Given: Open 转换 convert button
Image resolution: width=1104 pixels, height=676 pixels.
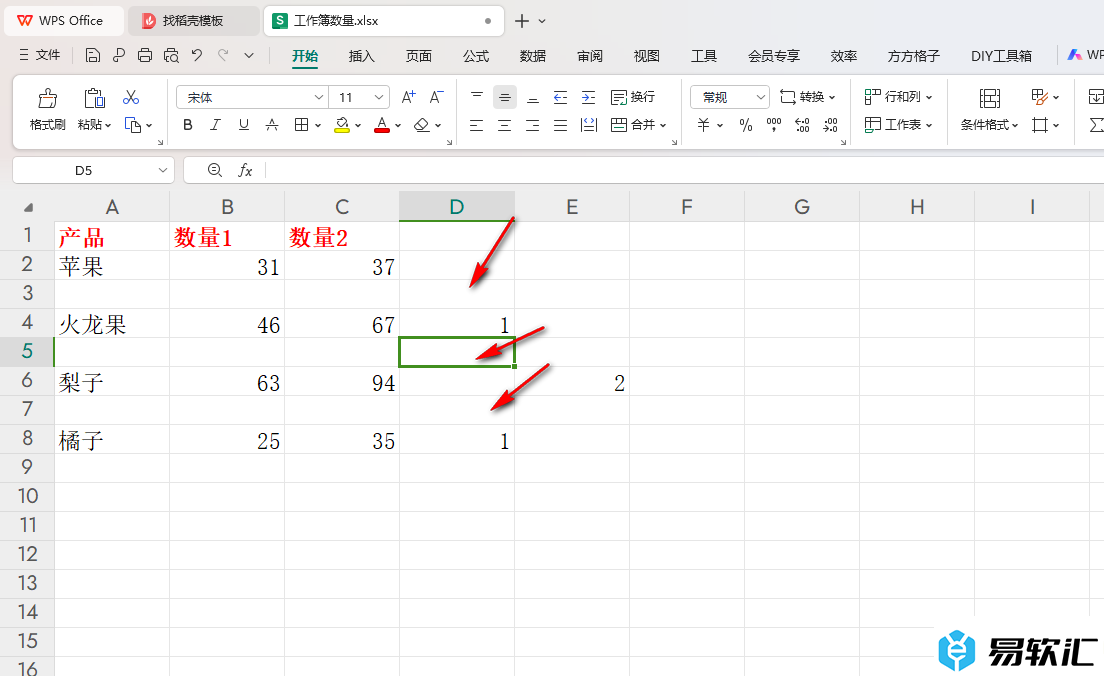Looking at the screenshot, I should 808,97.
